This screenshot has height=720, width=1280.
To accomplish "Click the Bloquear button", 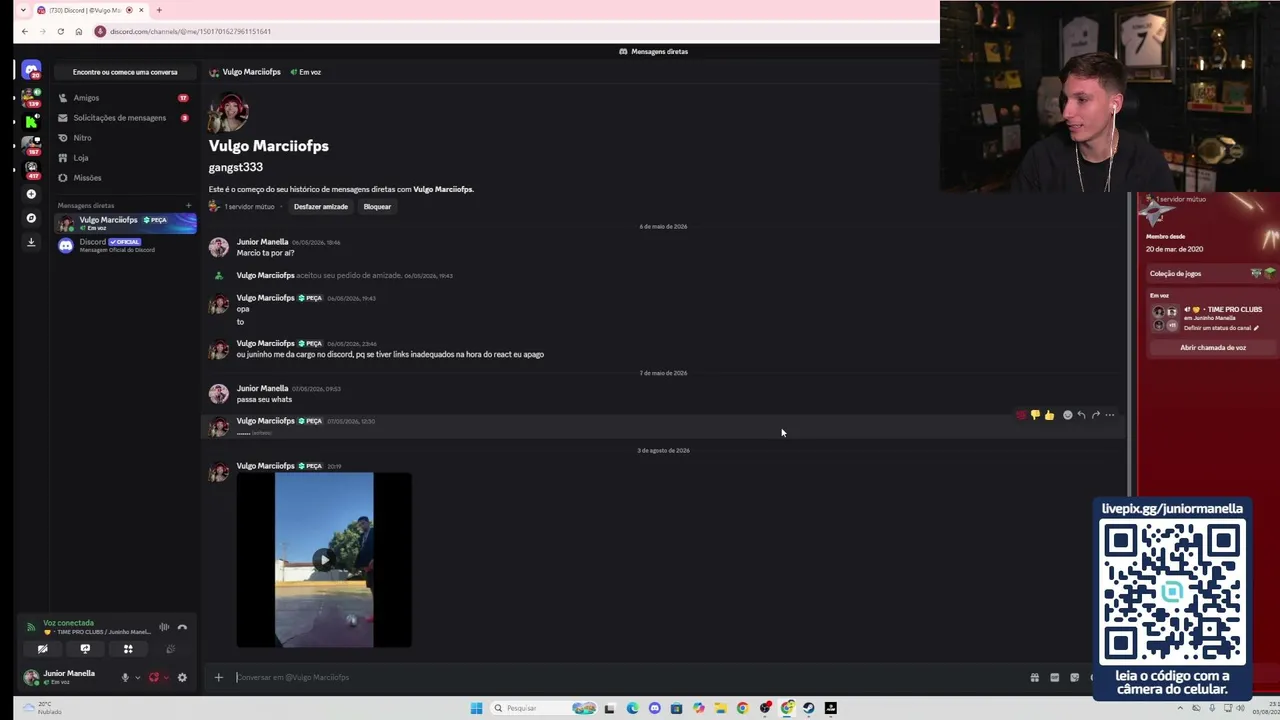I will pos(377,207).
